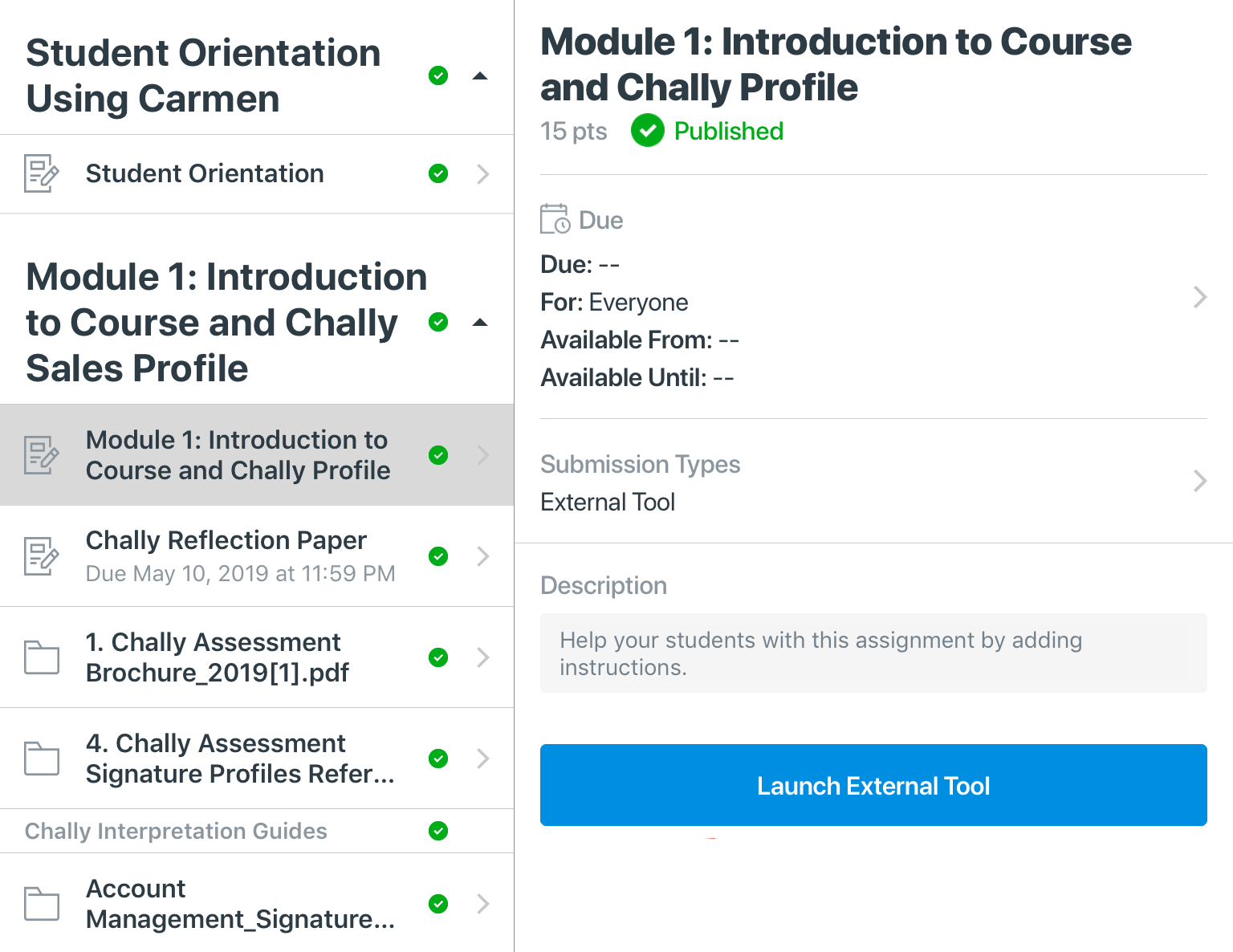Screen dimensions: 1233x952
Task: Click assignment icon for Chally Reflection Paper
Action: (42, 556)
